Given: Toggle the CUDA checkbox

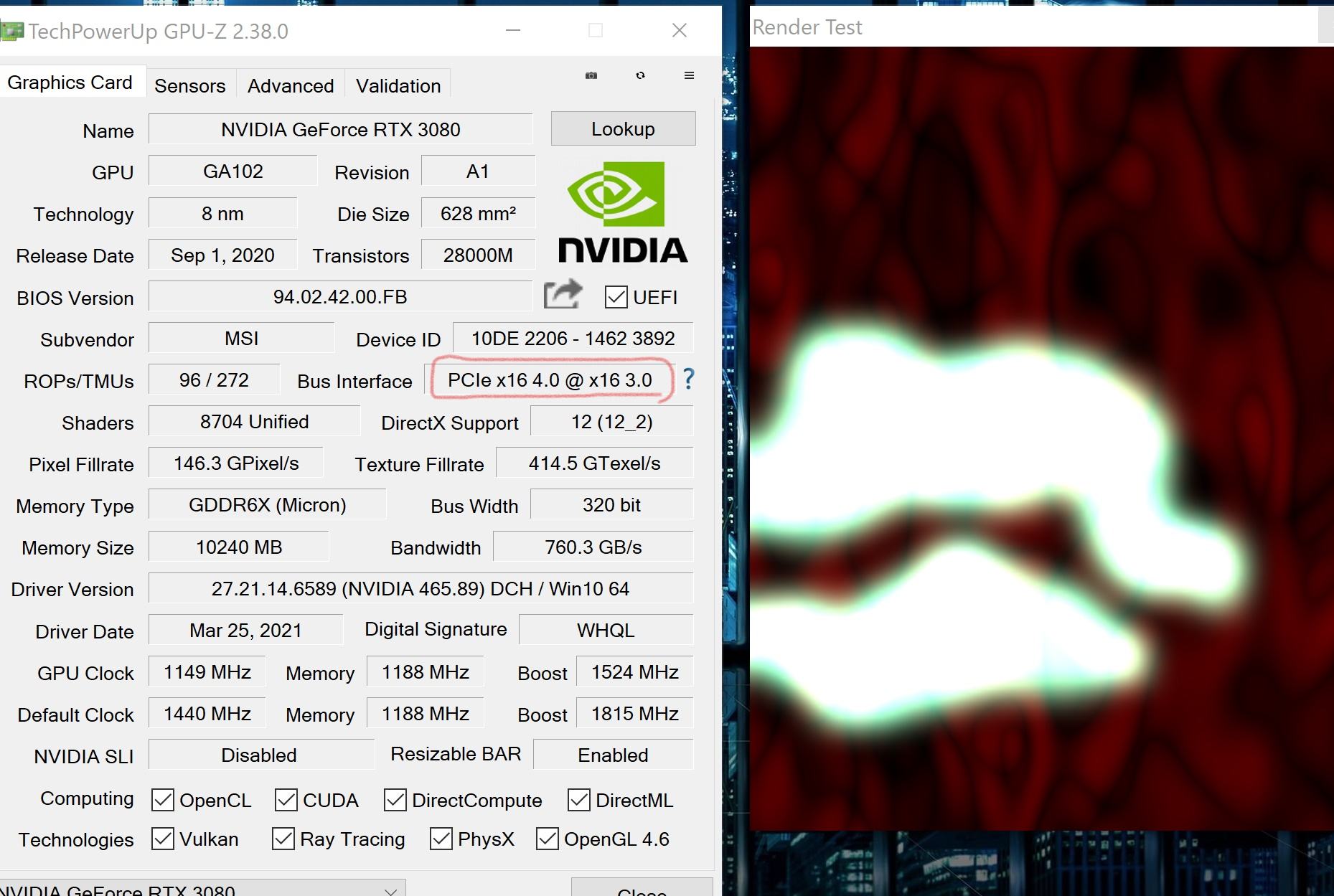Looking at the screenshot, I should pos(286,800).
